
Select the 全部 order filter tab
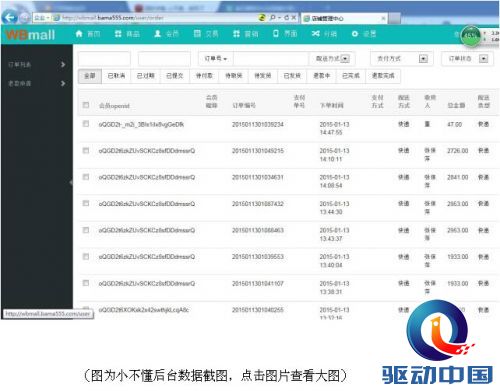point(90,76)
